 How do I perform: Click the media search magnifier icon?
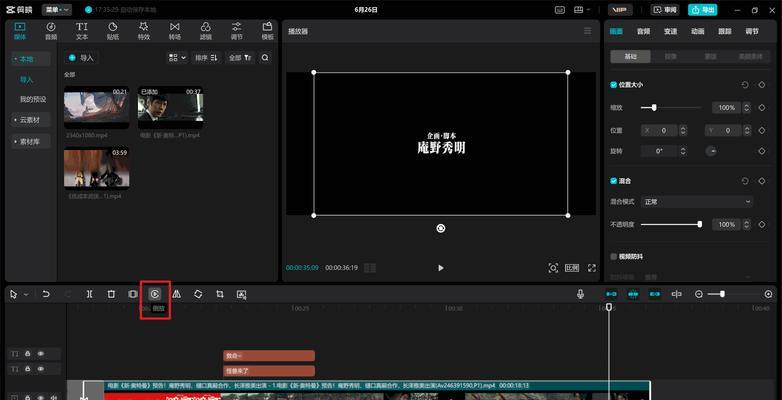point(265,58)
